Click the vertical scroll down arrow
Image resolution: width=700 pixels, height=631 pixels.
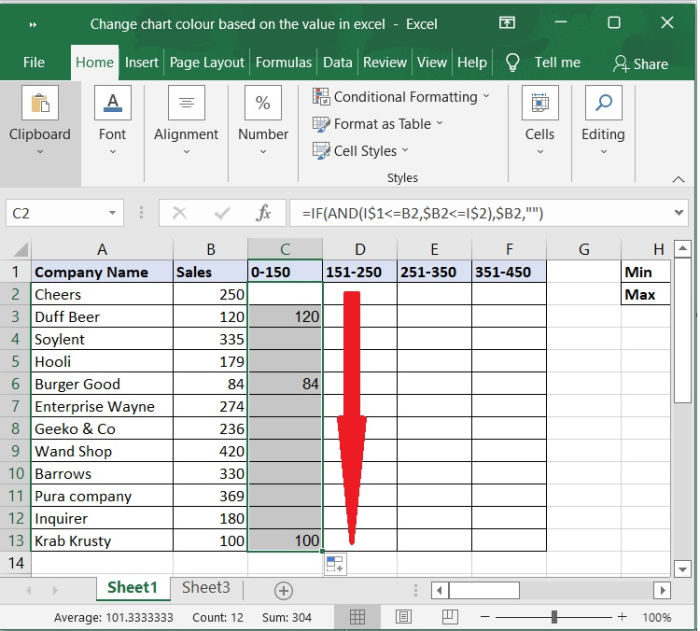tap(682, 569)
